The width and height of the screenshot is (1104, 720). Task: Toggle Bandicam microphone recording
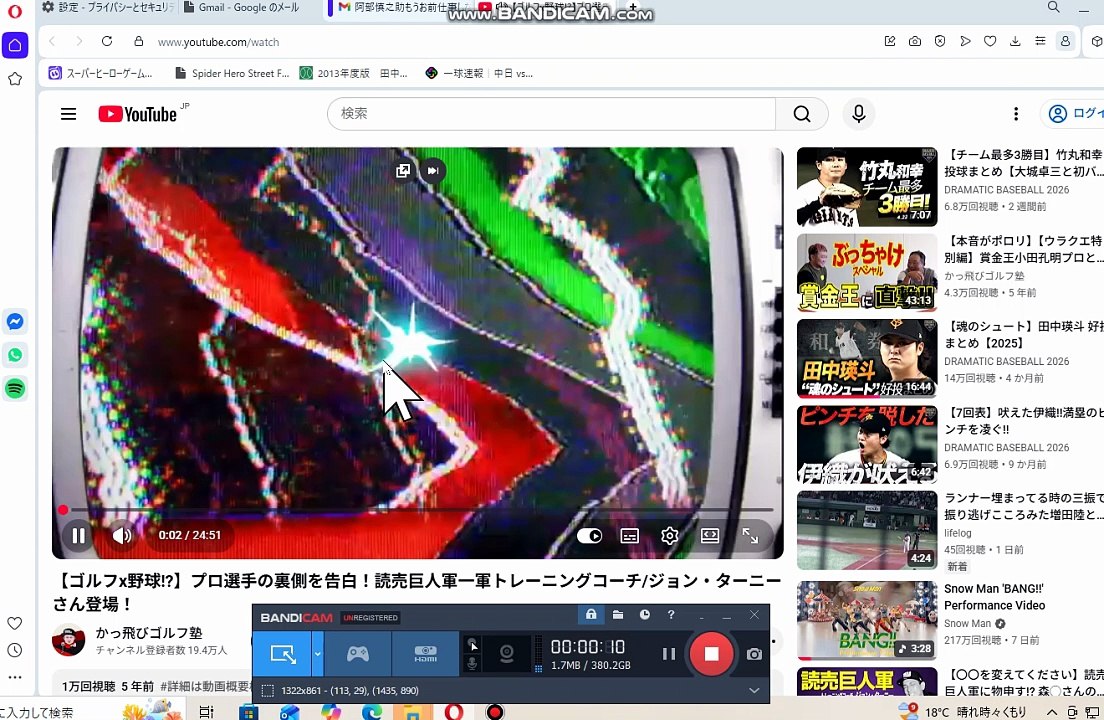click(472, 663)
